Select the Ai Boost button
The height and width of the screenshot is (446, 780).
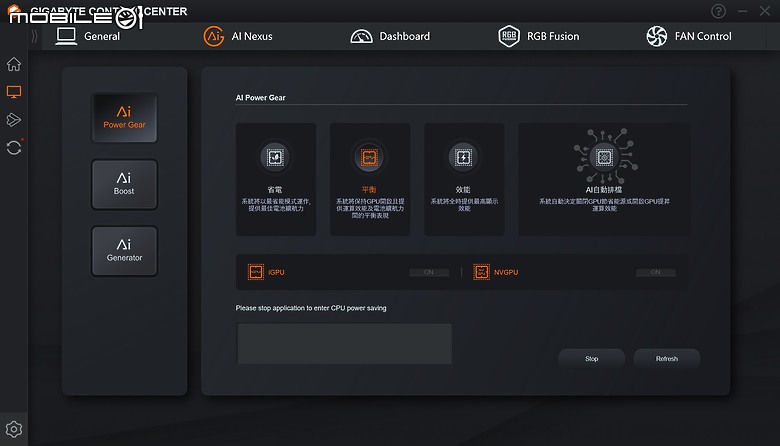[124, 184]
